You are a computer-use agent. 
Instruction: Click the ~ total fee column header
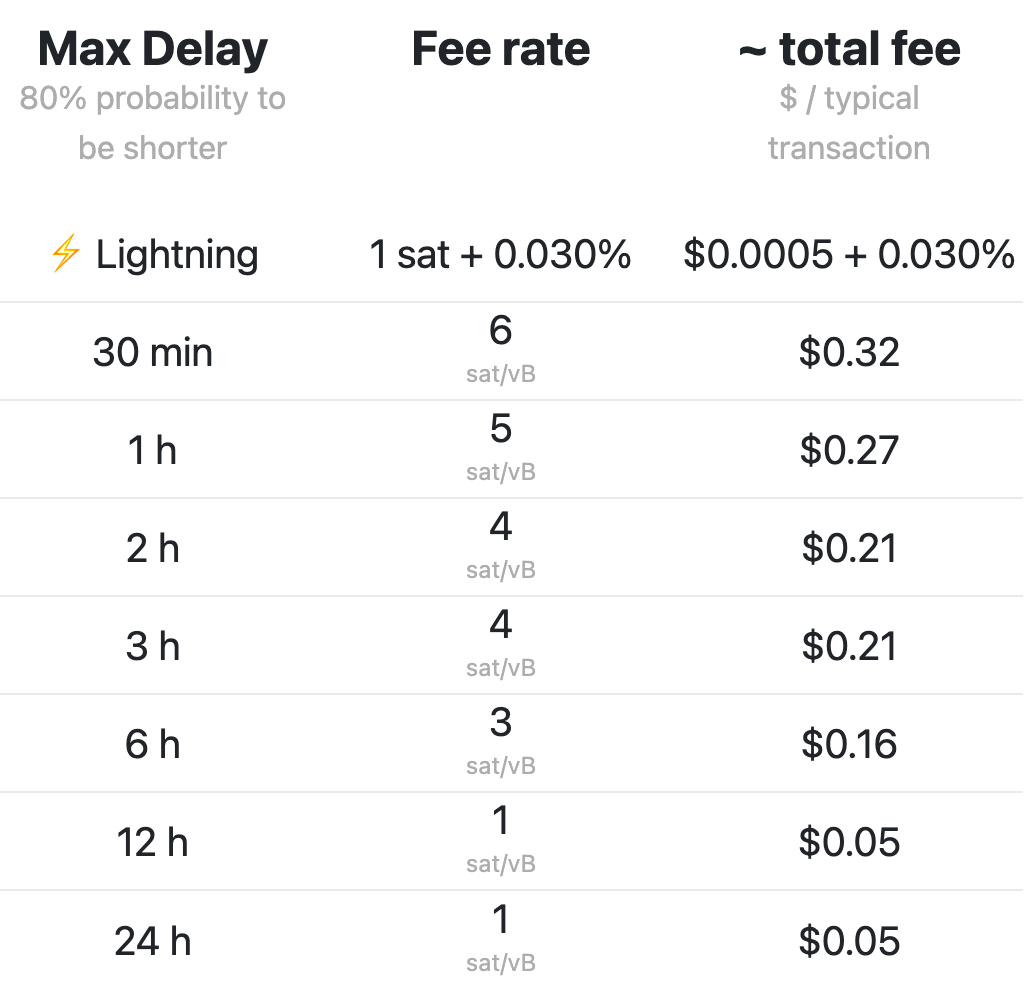849,50
